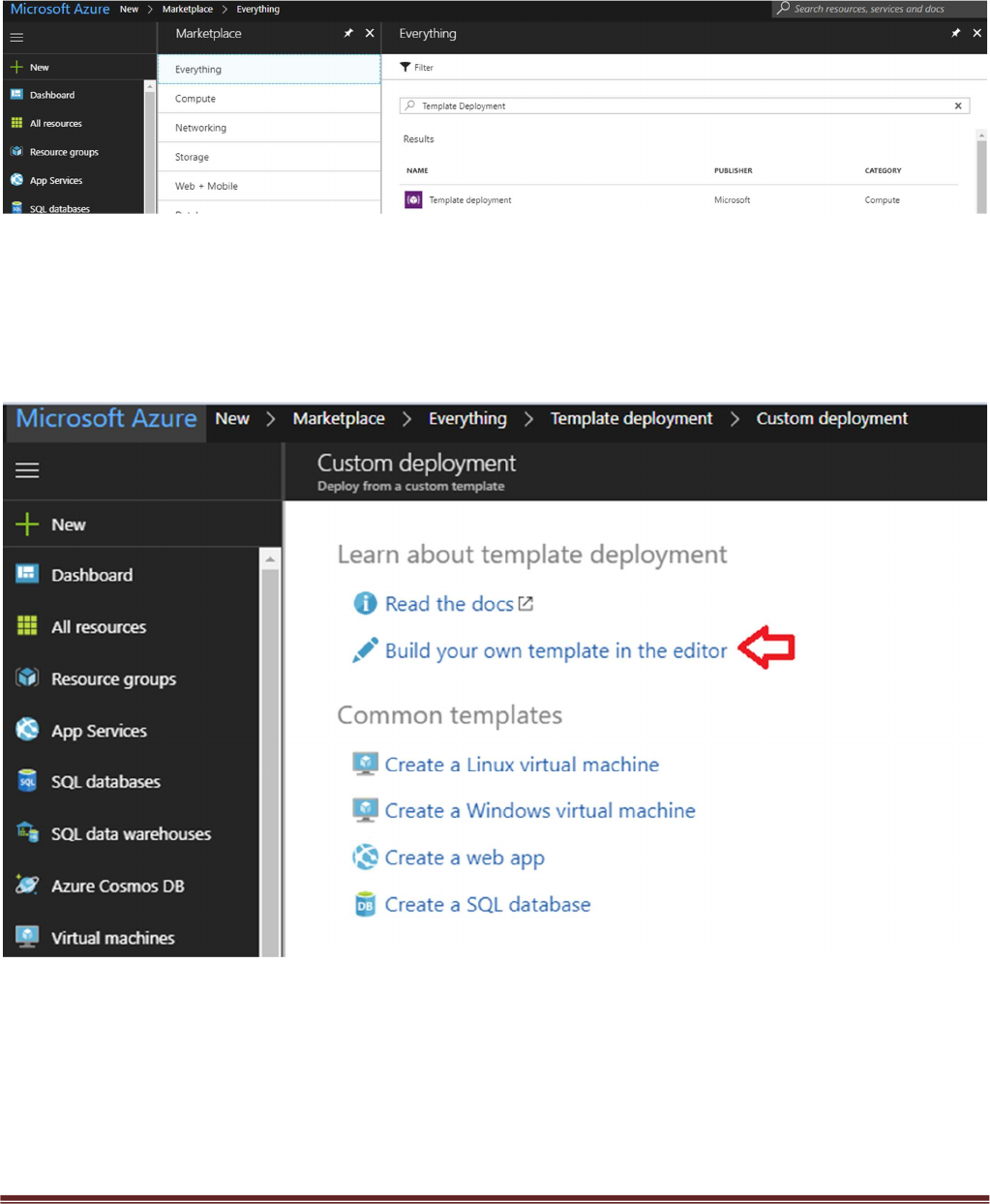Click Create a web app link

(465, 858)
